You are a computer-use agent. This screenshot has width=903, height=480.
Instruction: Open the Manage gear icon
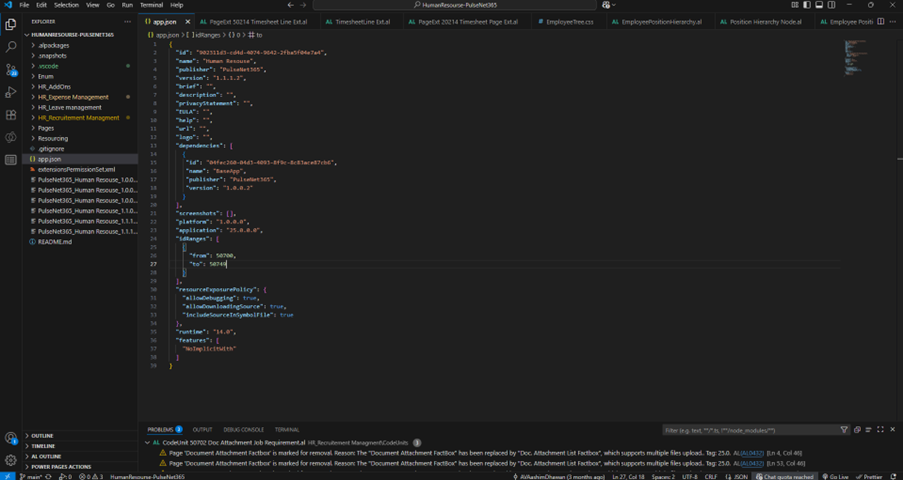(x=10, y=460)
